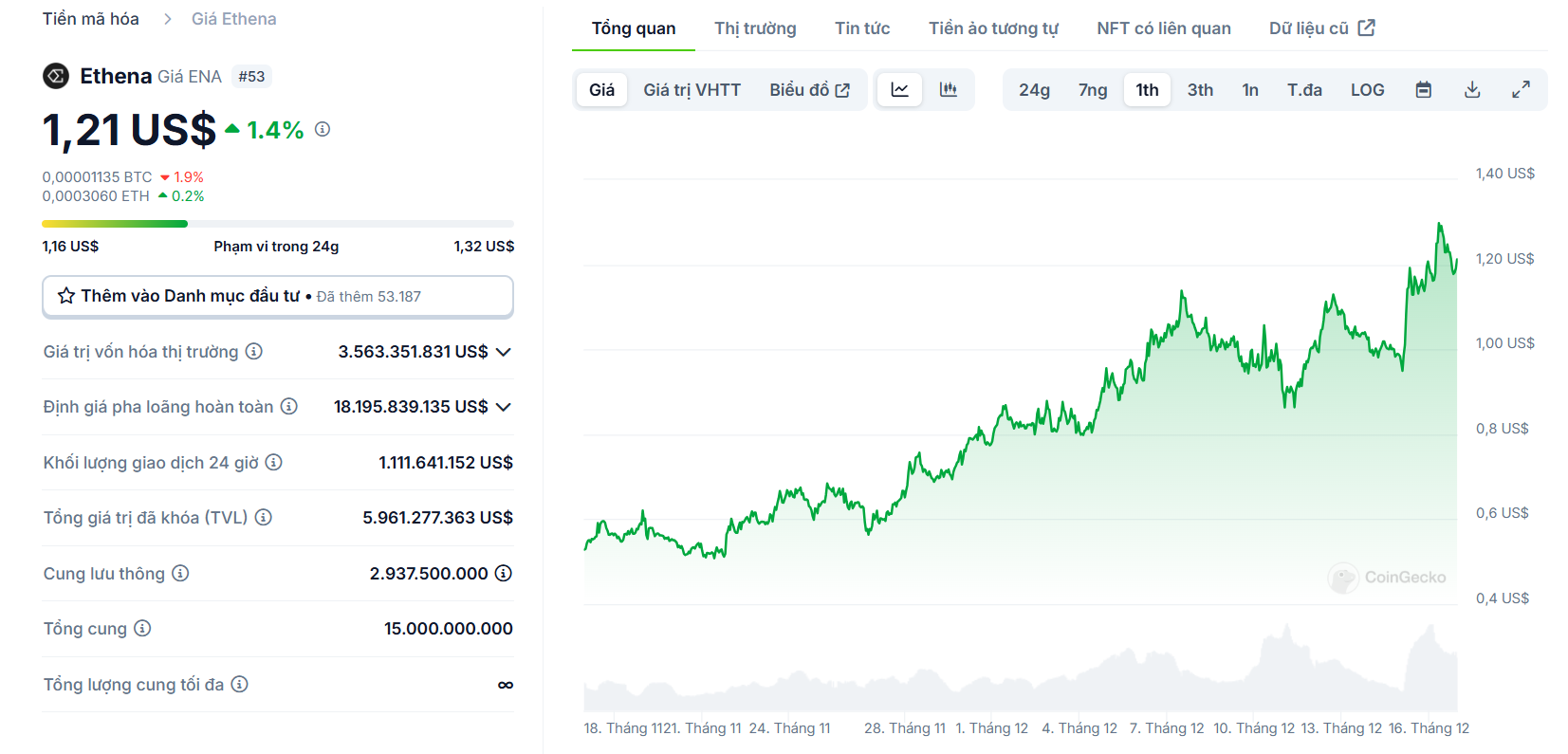Select the 24g time range
This screenshot has height=754, width=1568.
1034,90
